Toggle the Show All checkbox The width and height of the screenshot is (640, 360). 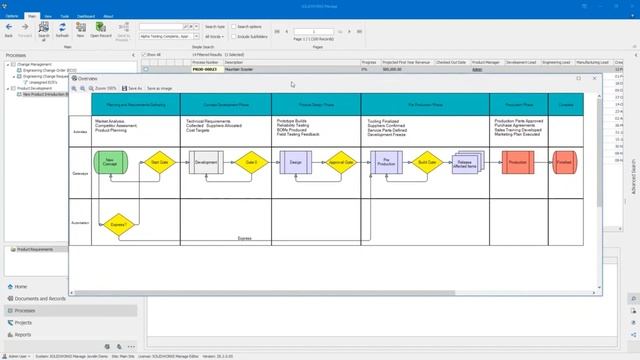click(144, 54)
